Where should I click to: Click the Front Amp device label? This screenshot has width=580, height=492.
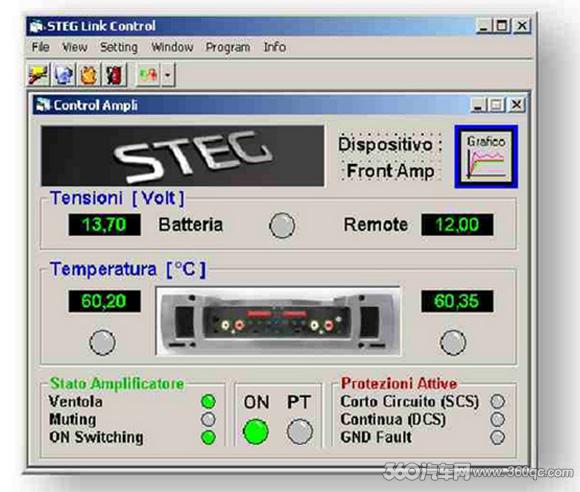click(x=390, y=171)
